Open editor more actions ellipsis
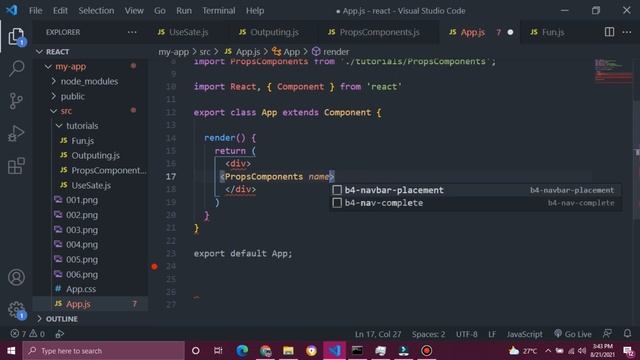 tap(627, 32)
